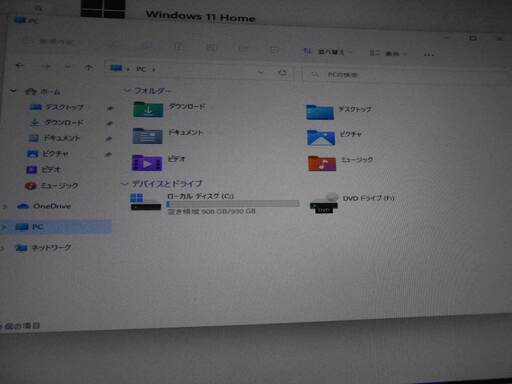Unpin ダウンロード using its pin icon

(x=109, y=123)
